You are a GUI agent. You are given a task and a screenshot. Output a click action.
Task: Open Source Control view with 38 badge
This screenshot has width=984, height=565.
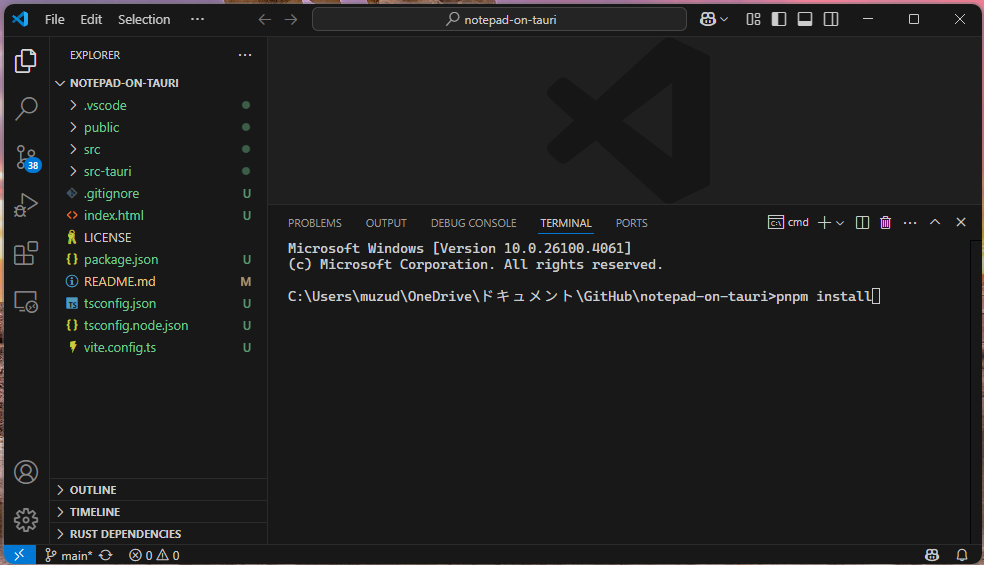26,158
